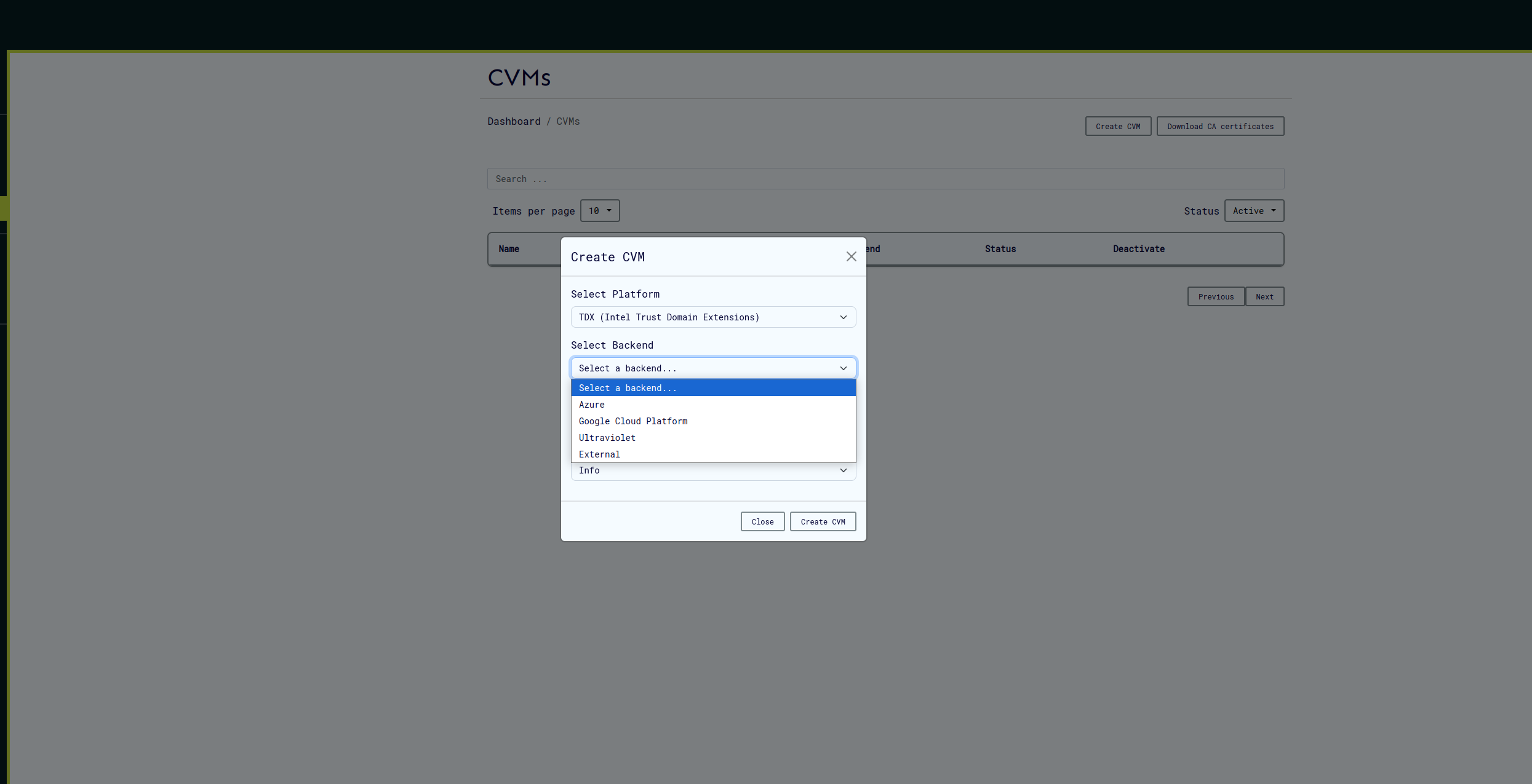Click the Create CVM button on page header
The width and height of the screenshot is (1532, 784).
[1118, 126]
